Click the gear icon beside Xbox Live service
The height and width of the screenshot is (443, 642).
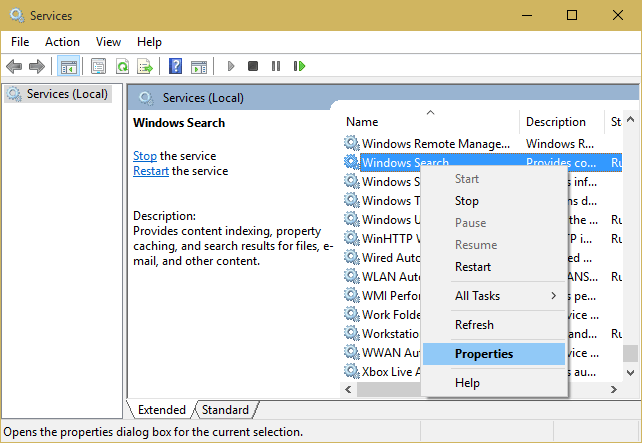351,371
